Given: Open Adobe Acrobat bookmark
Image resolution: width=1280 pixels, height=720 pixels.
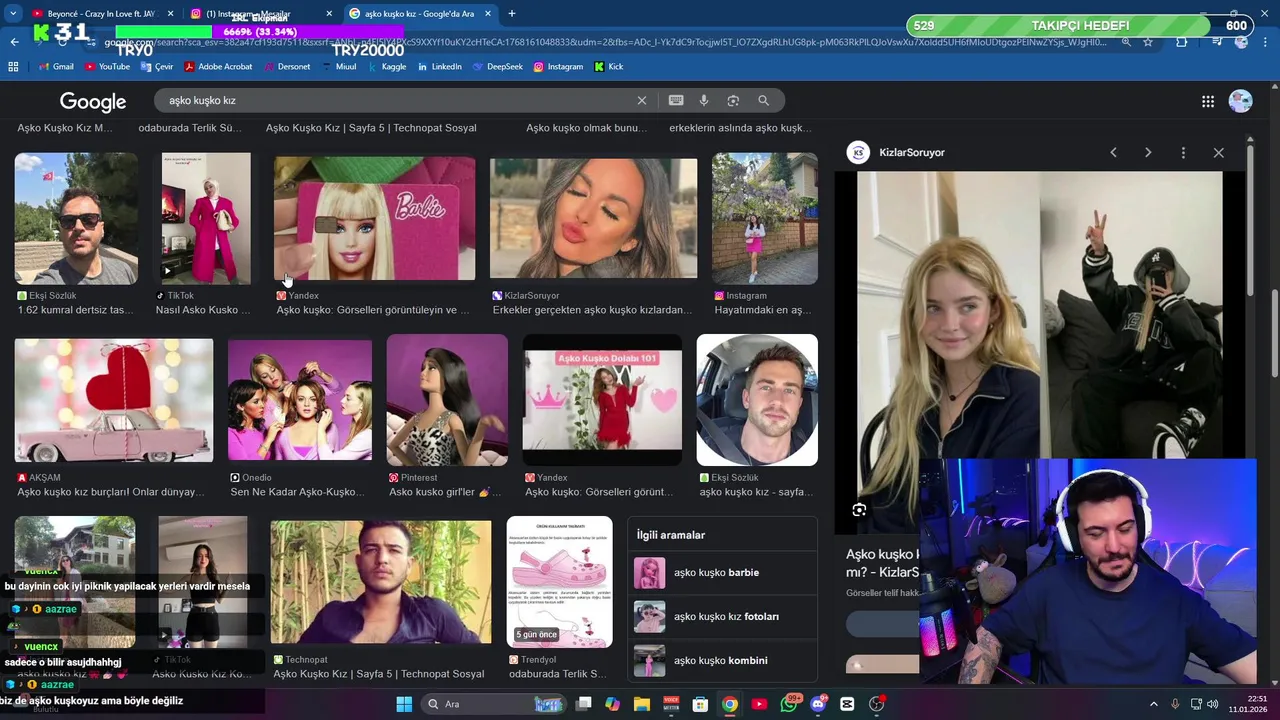Looking at the screenshot, I should [x=218, y=66].
